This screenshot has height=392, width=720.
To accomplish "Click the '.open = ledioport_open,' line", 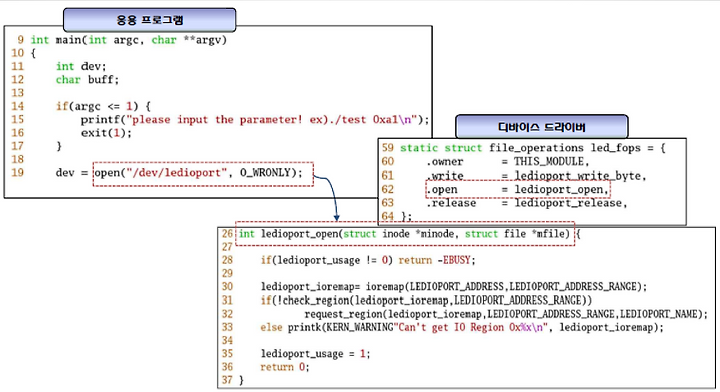I will coord(518,190).
